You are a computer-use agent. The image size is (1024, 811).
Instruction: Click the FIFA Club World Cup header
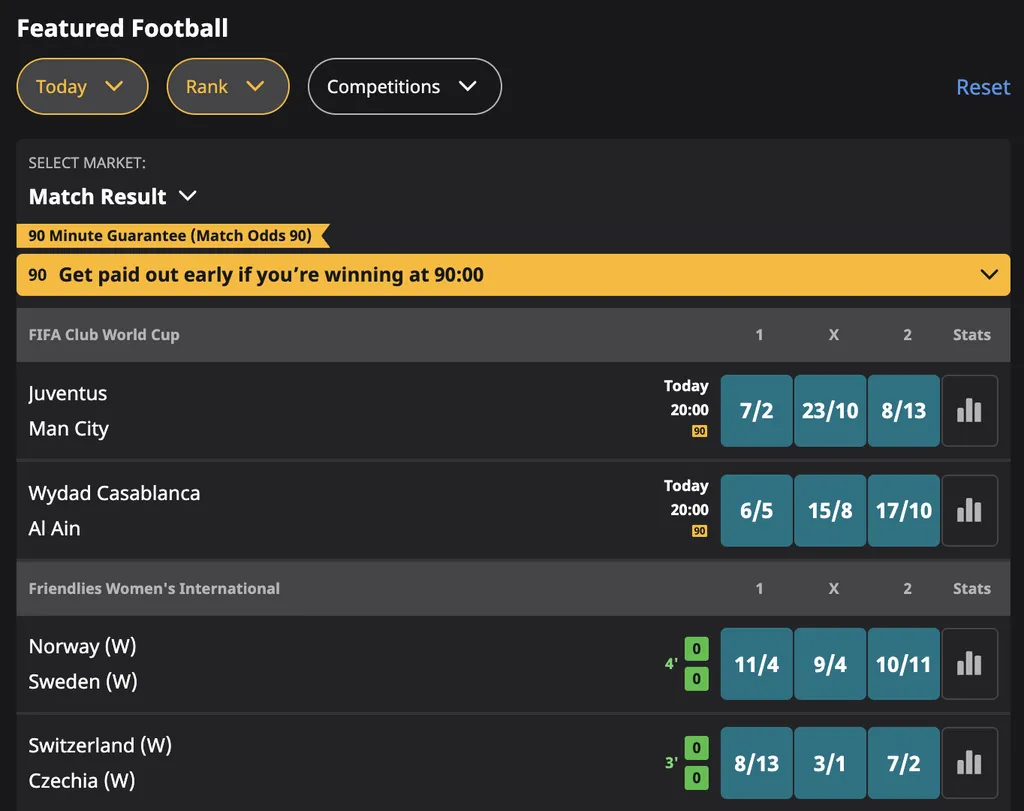[104, 335]
